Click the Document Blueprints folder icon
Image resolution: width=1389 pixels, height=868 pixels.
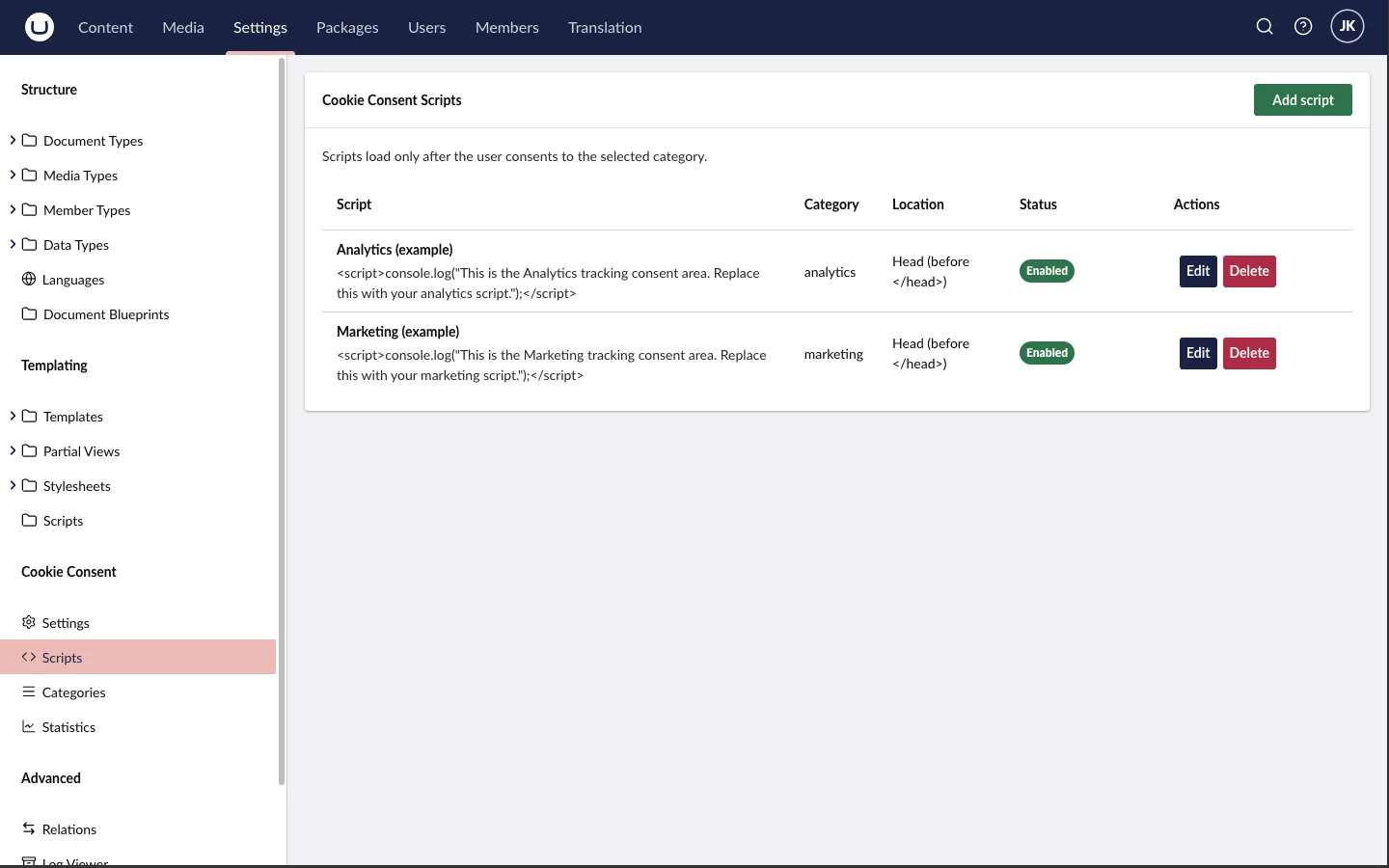click(29, 314)
